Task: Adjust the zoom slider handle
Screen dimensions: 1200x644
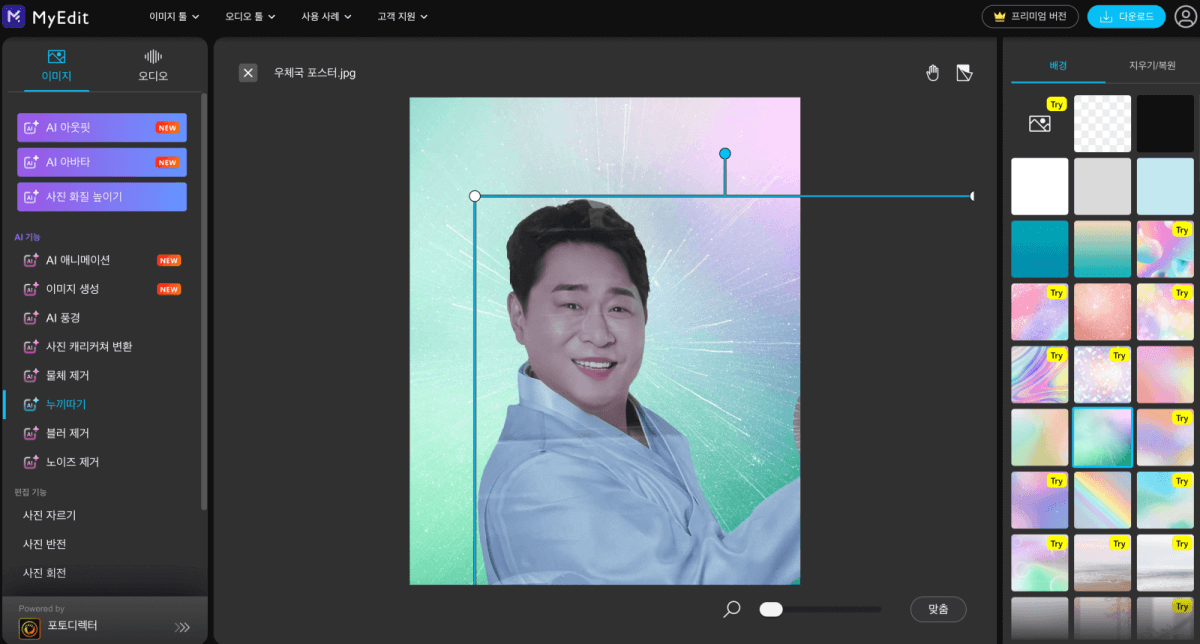Action: pos(770,608)
